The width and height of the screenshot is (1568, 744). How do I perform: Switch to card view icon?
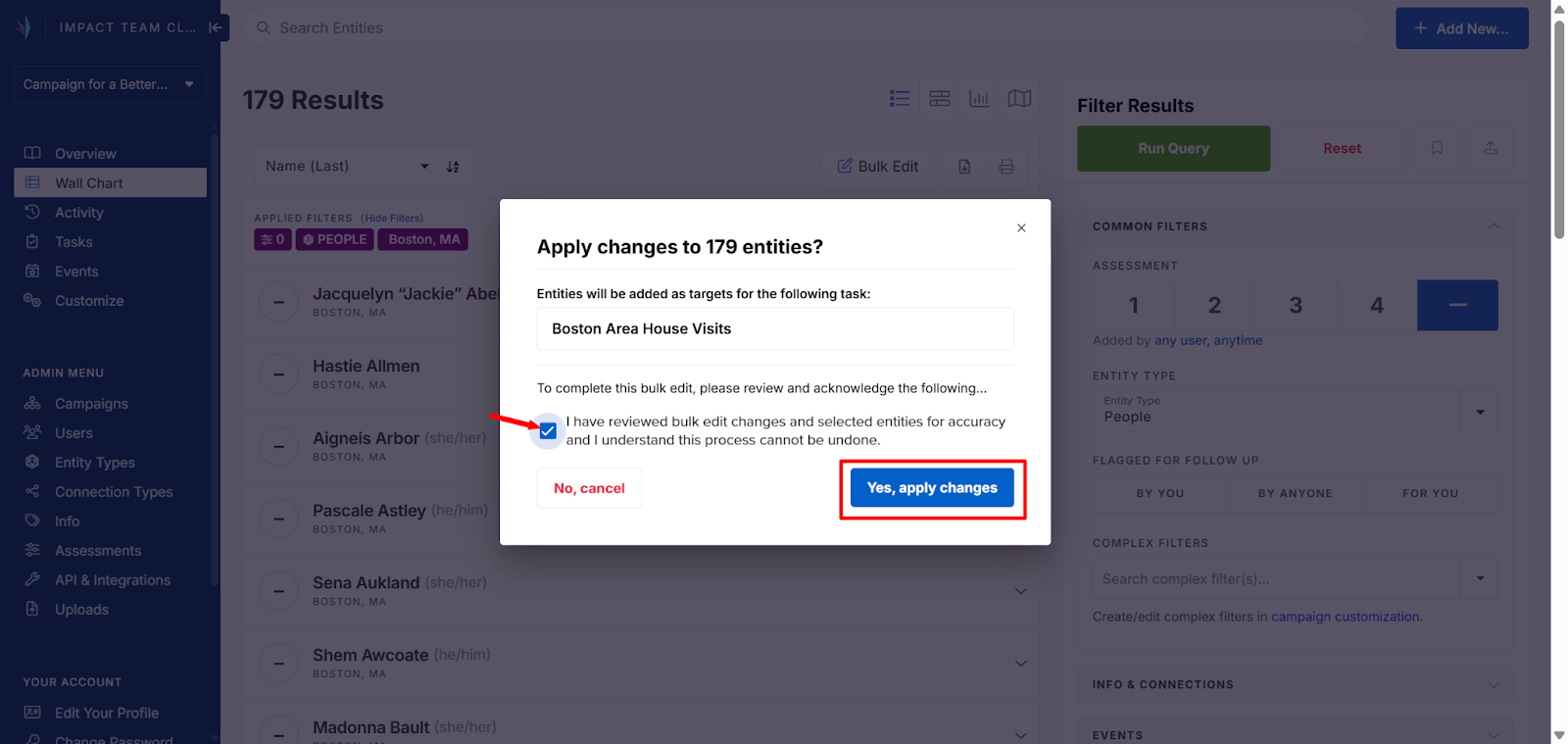940,98
